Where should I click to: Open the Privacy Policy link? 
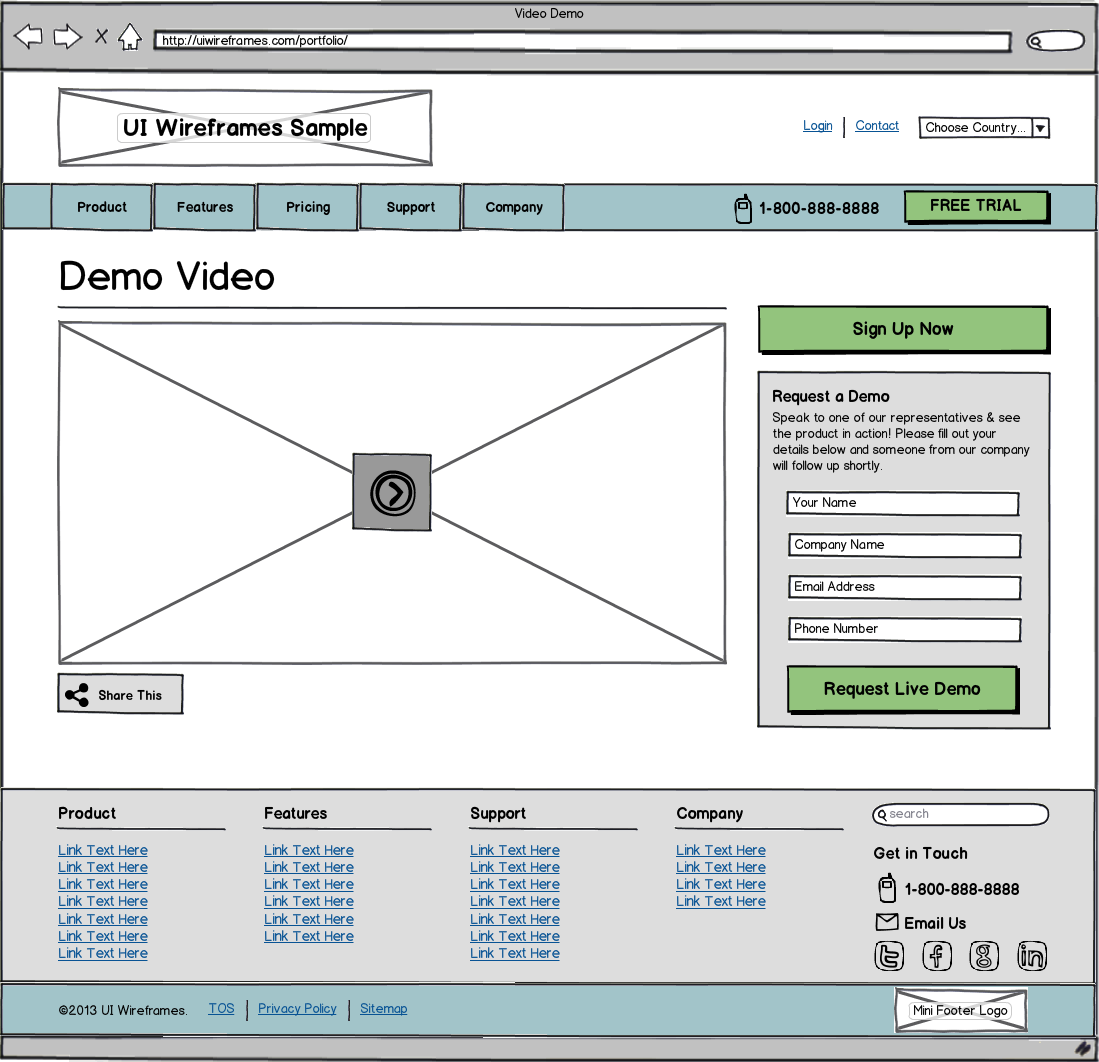(x=297, y=1008)
